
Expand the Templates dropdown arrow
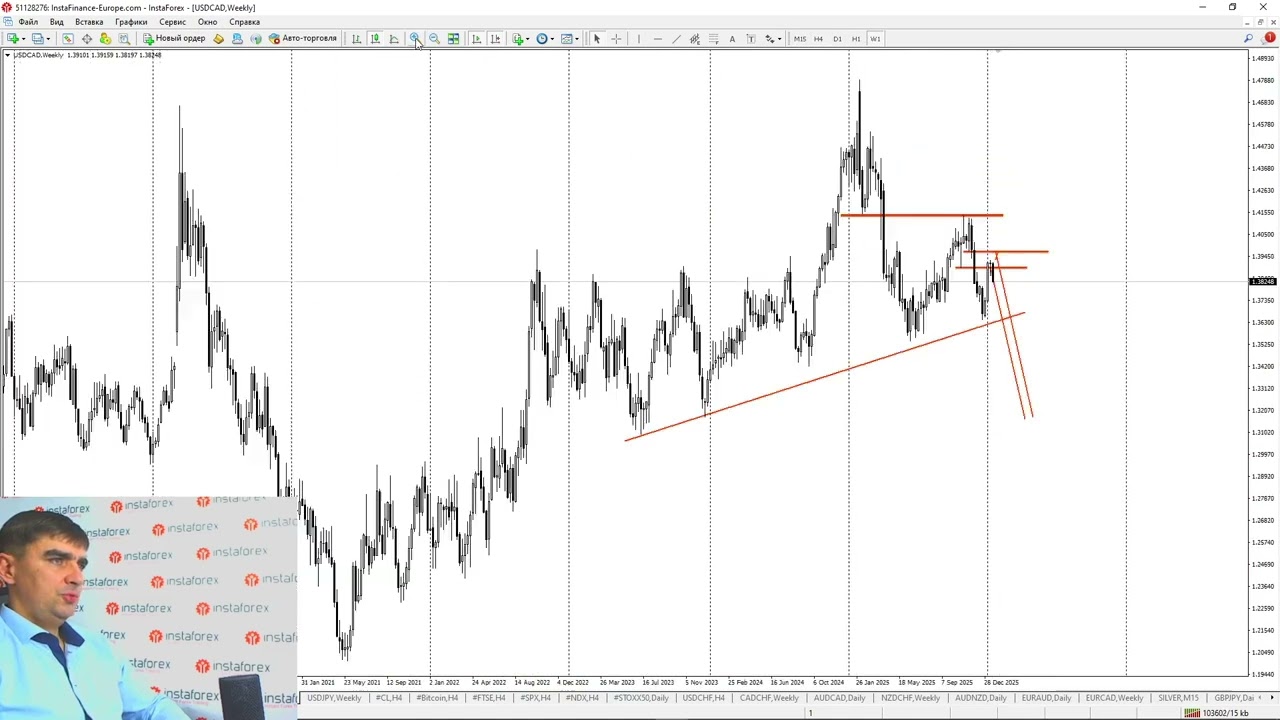click(x=577, y=39)
